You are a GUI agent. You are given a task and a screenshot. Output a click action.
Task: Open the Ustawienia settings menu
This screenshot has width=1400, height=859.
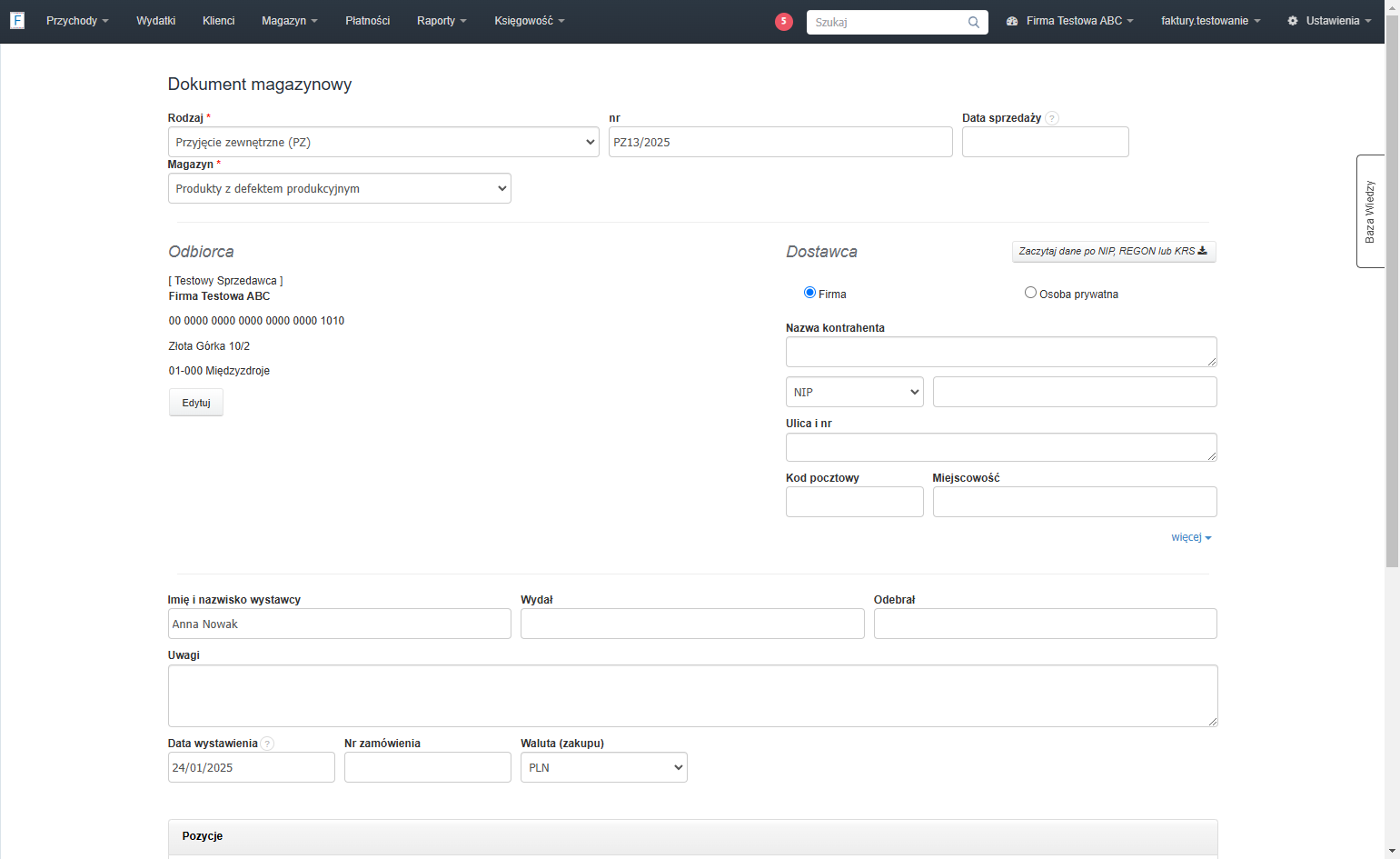coord(1329,21)
